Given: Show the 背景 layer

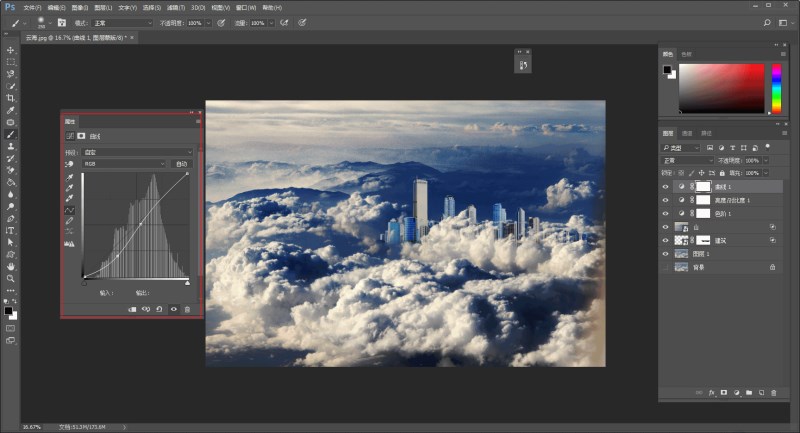Looking at the screenshot, I should pos(667,268).
